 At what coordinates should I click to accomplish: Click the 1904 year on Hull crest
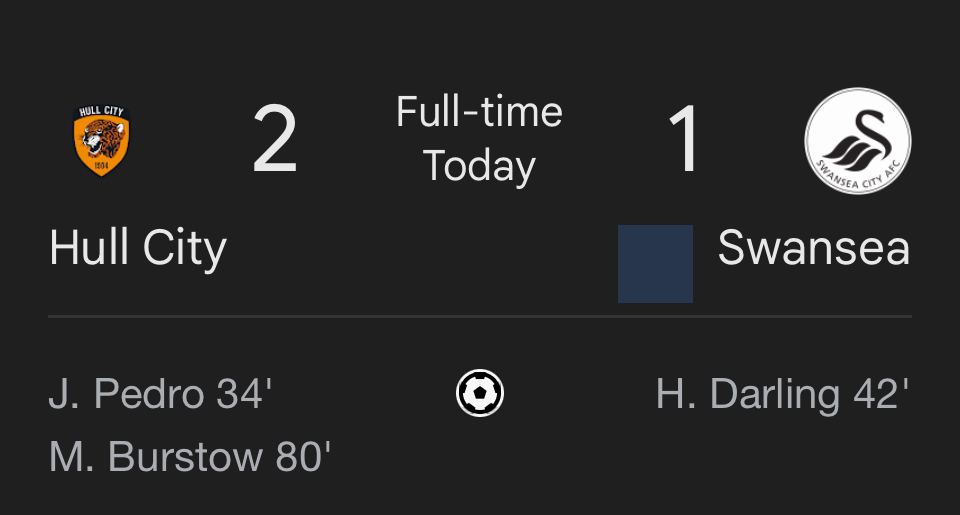[102, 165]
